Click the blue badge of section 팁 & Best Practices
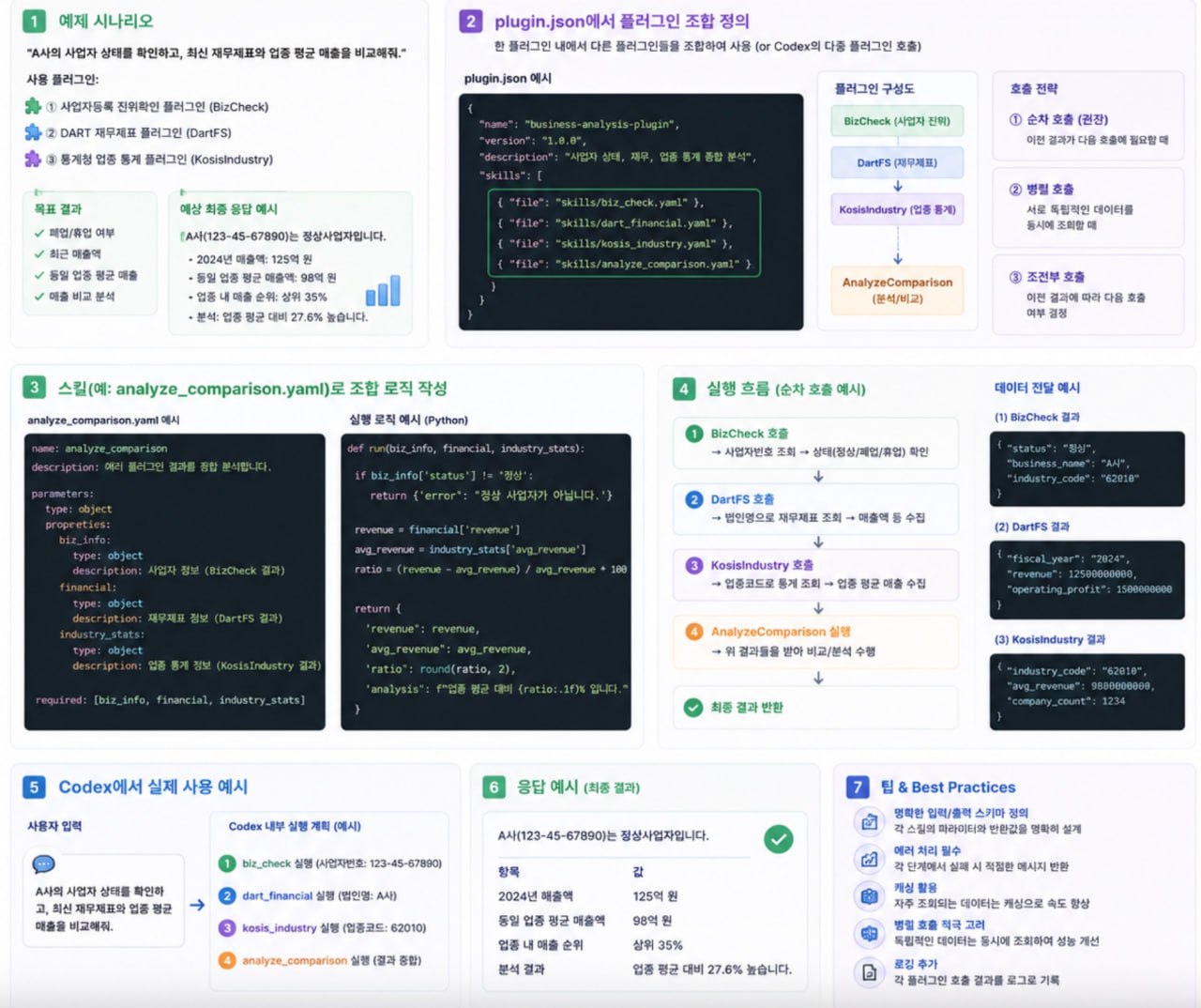1201x1008 pixels. coord(858,787)
